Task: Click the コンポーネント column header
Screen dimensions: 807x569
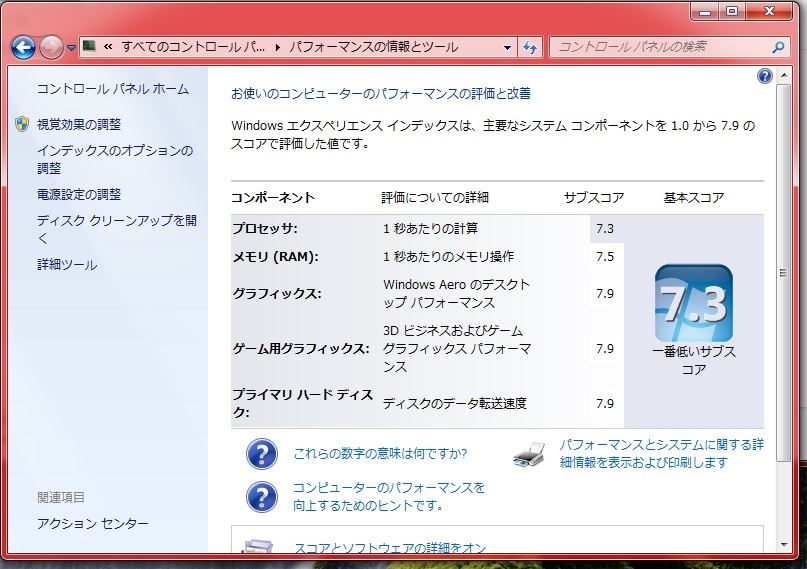Action: tap(273, 198)
